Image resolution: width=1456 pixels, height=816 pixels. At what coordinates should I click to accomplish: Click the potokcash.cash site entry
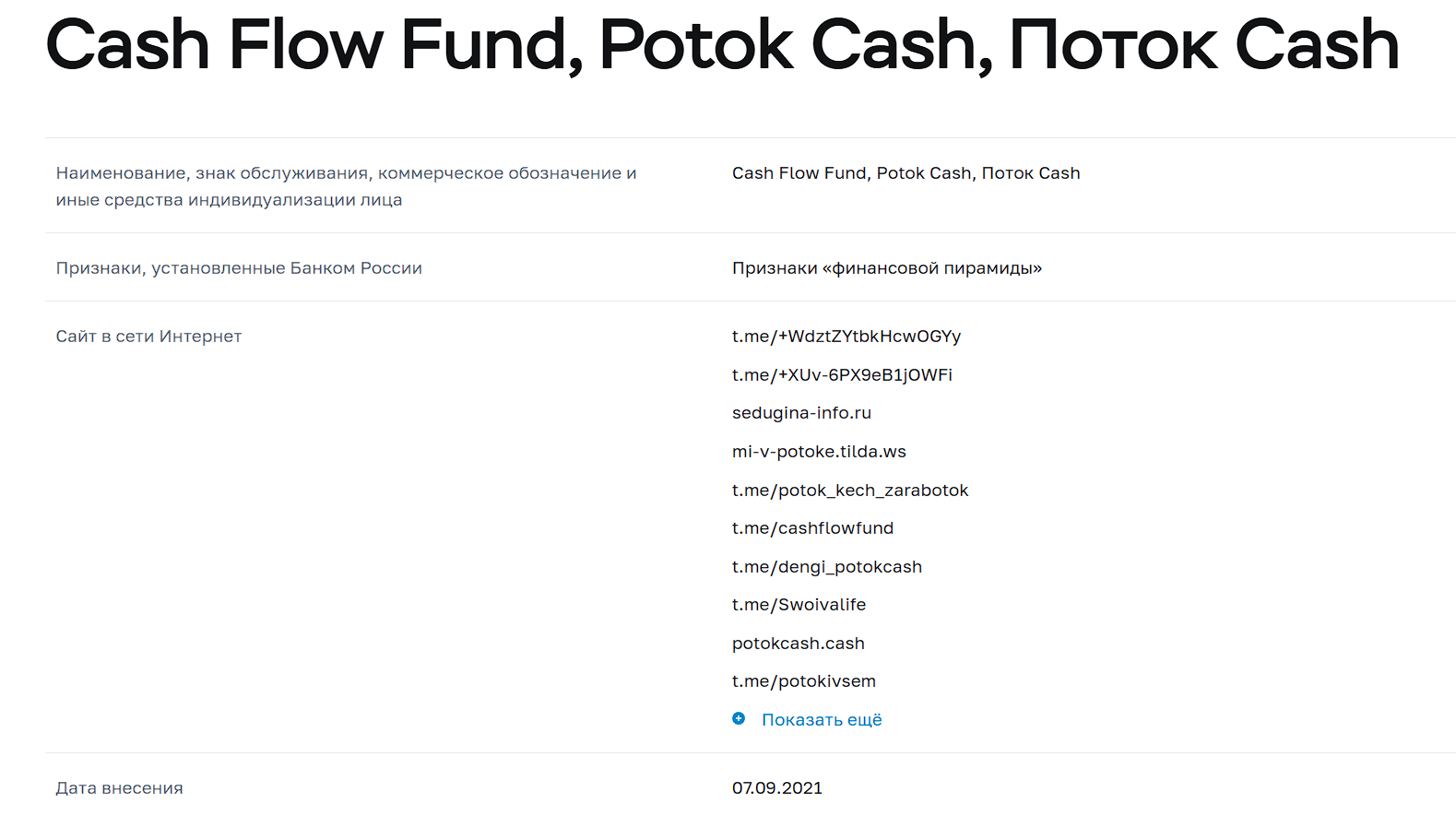point(798,644)
